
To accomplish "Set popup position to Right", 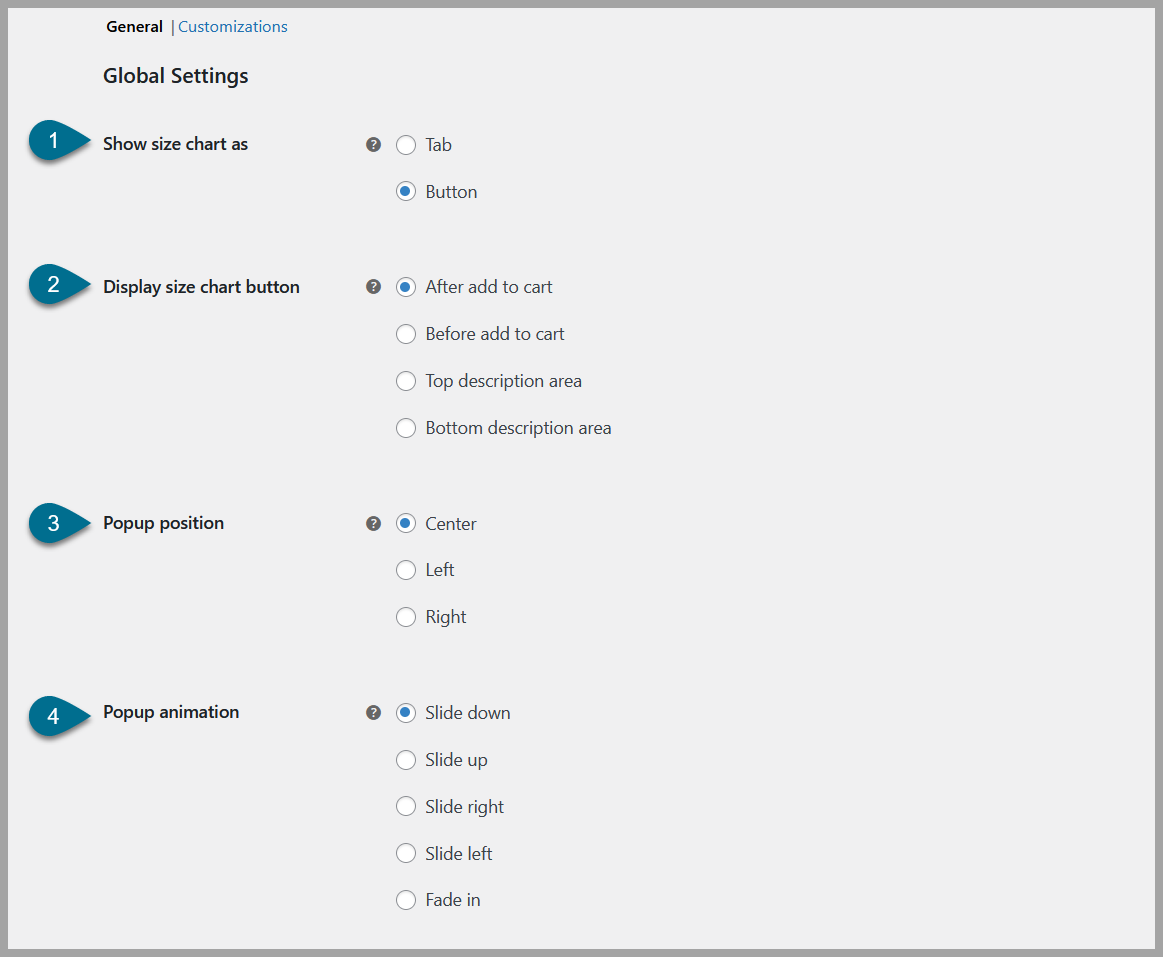I will coord(406,617).
